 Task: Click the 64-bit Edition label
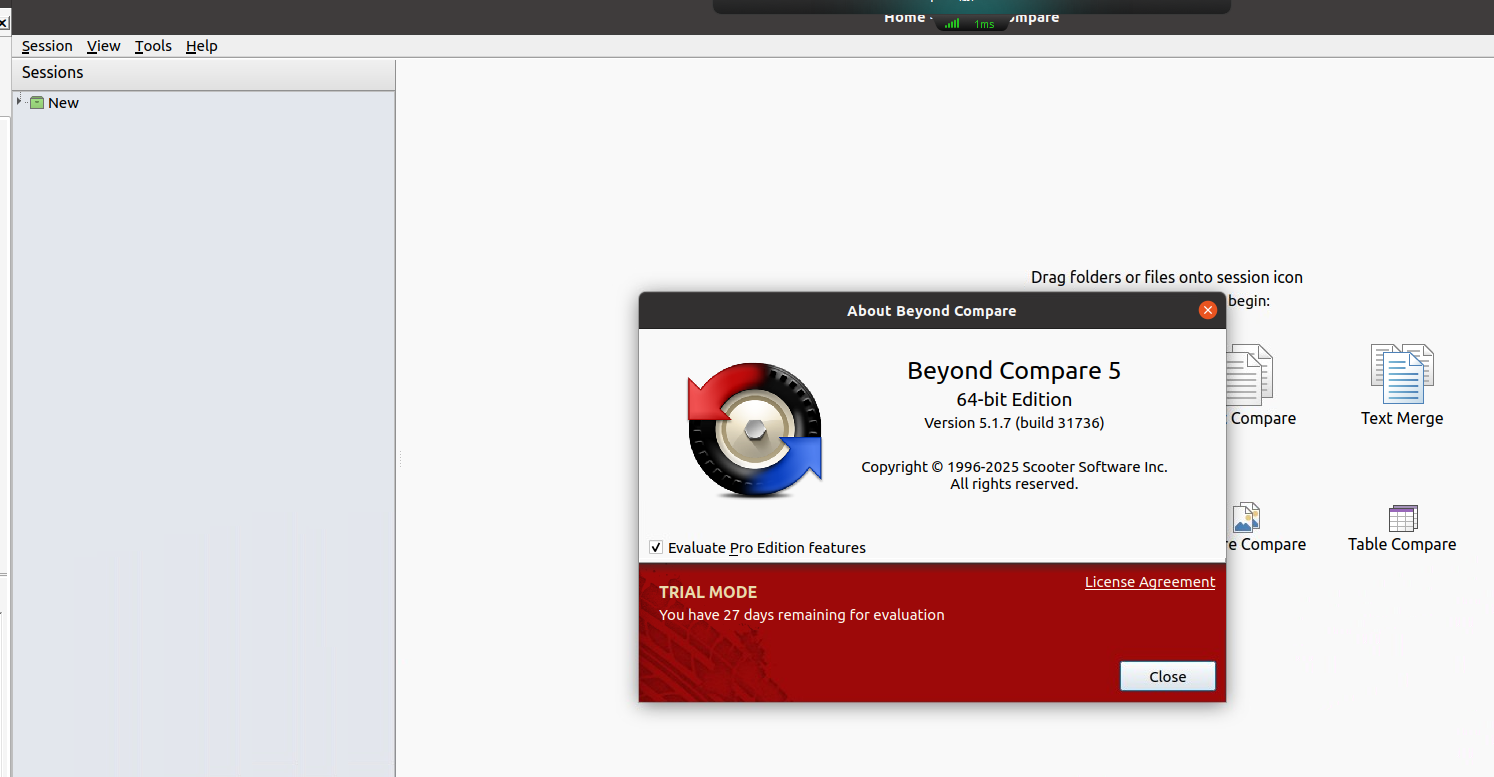click(1014, 399)
